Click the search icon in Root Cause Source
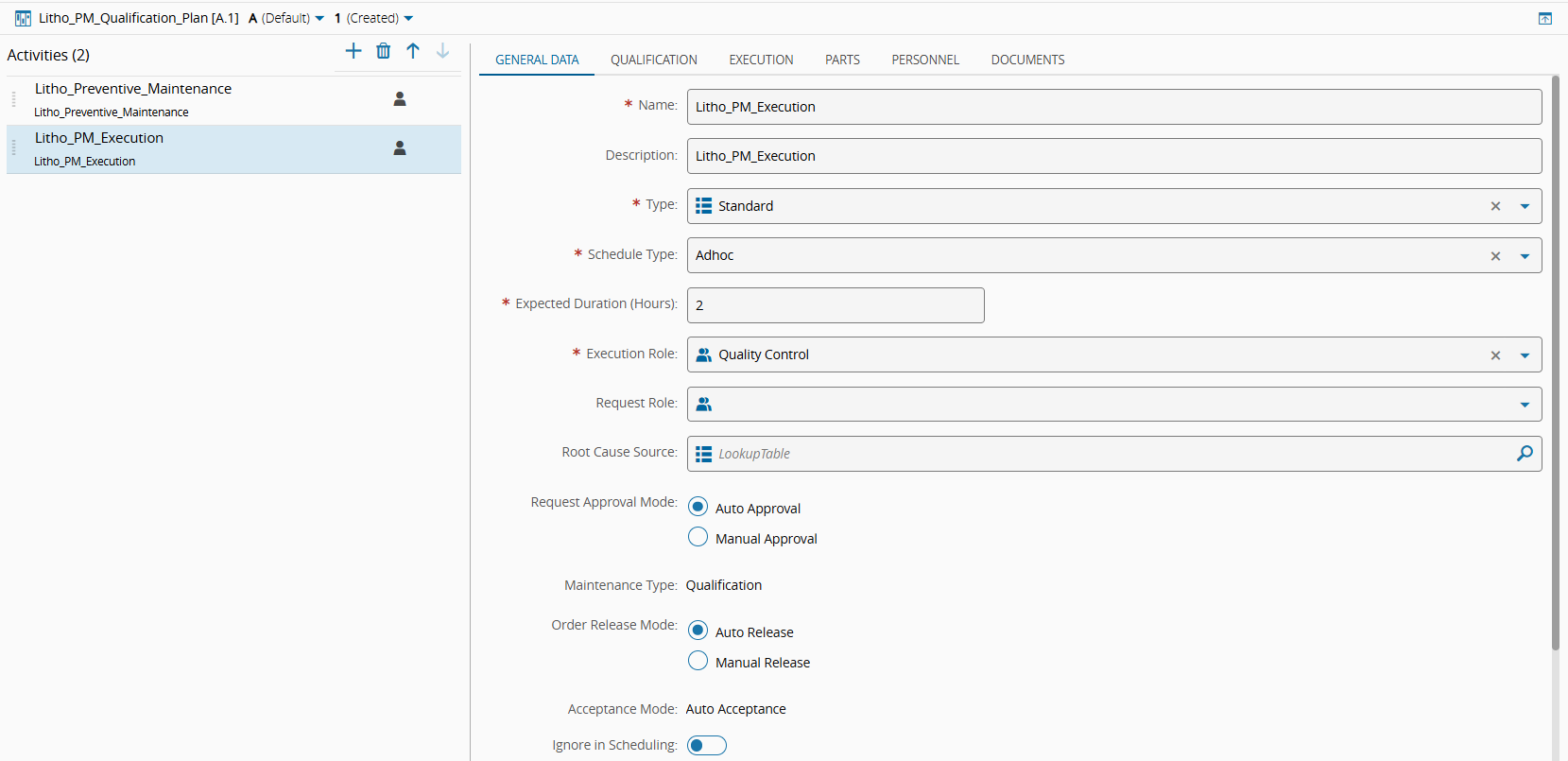 coord(1524,454)
